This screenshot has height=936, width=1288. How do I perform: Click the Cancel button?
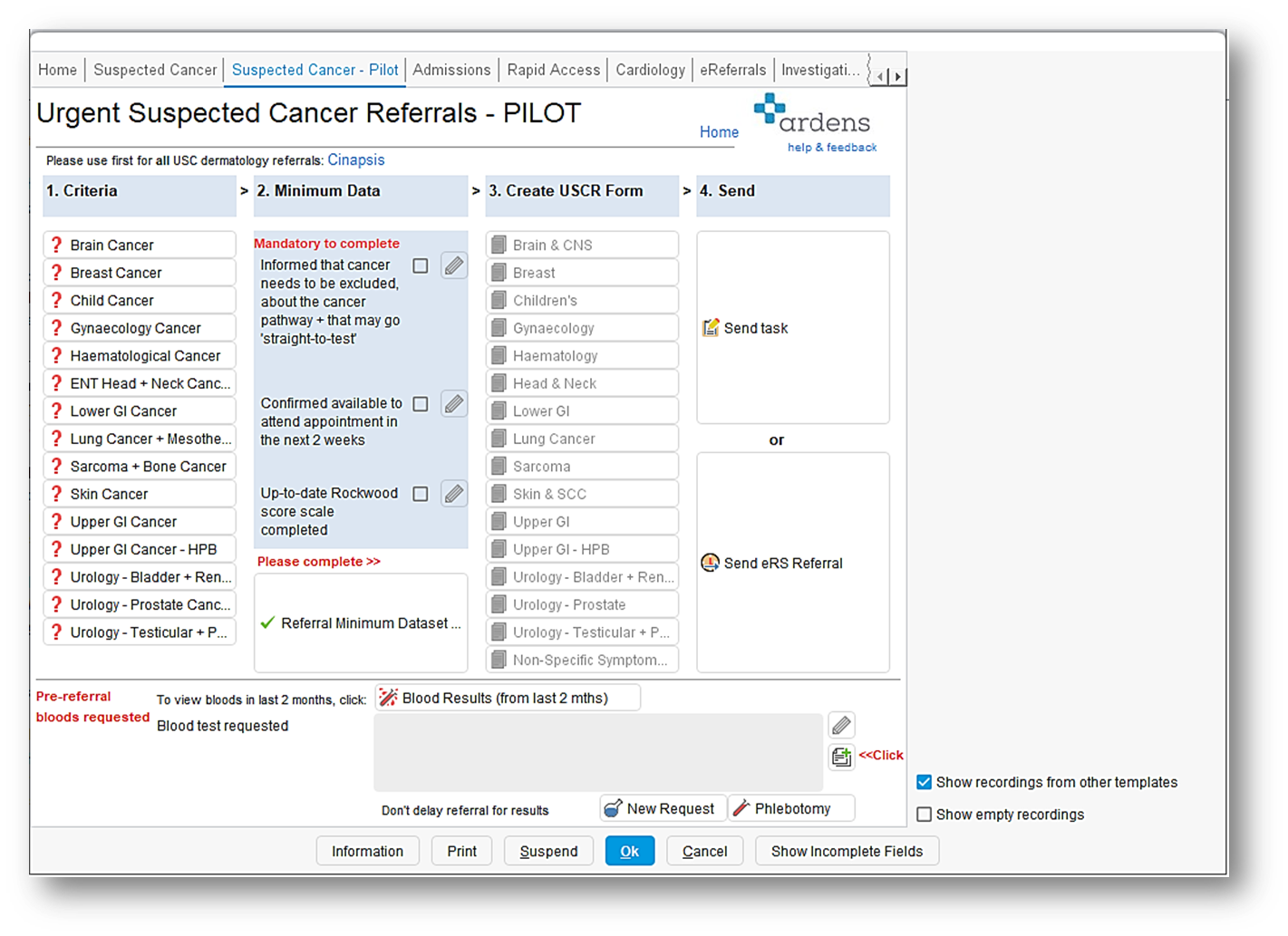click(705, 851)
